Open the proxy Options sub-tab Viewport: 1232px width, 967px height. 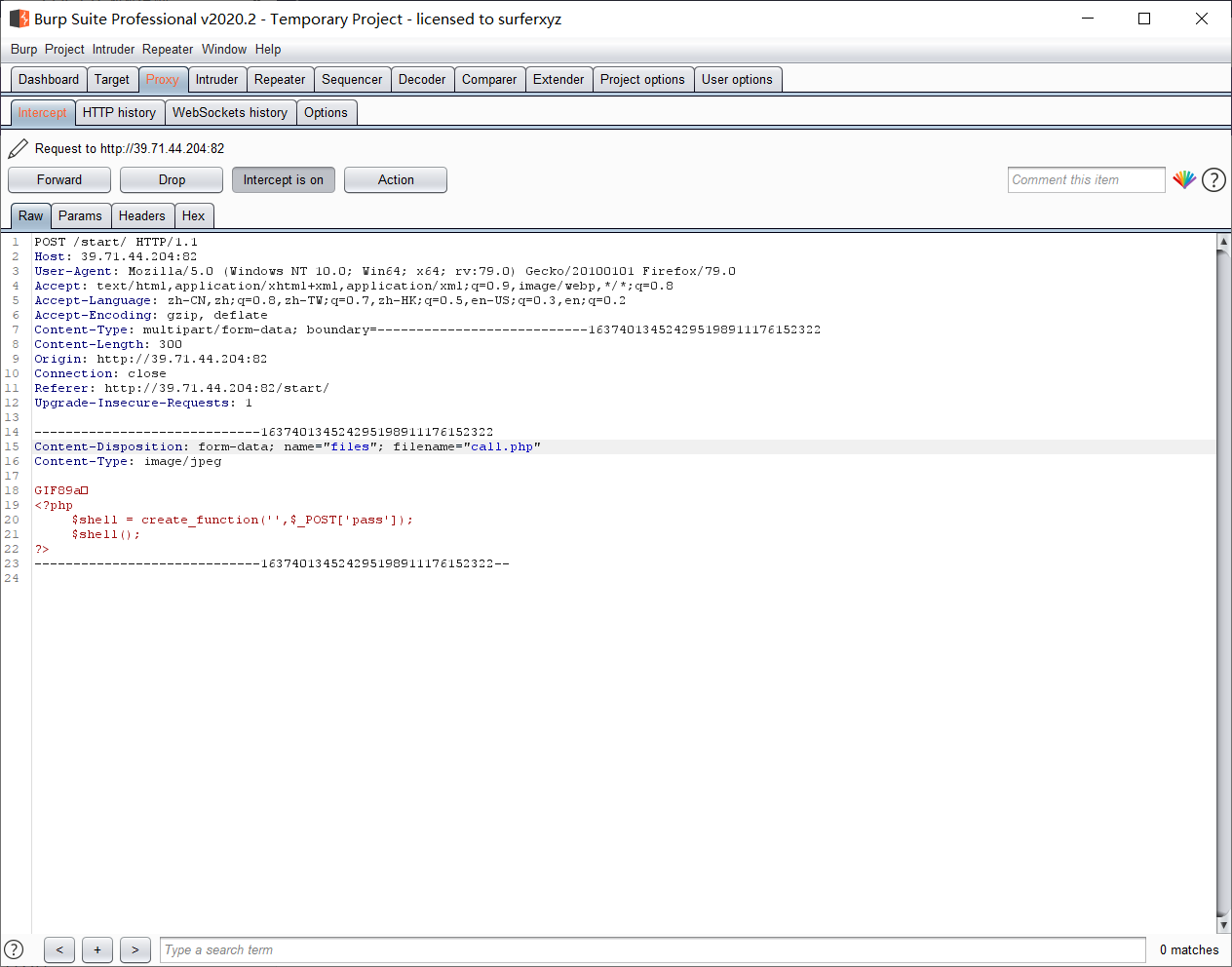point(326,113)
